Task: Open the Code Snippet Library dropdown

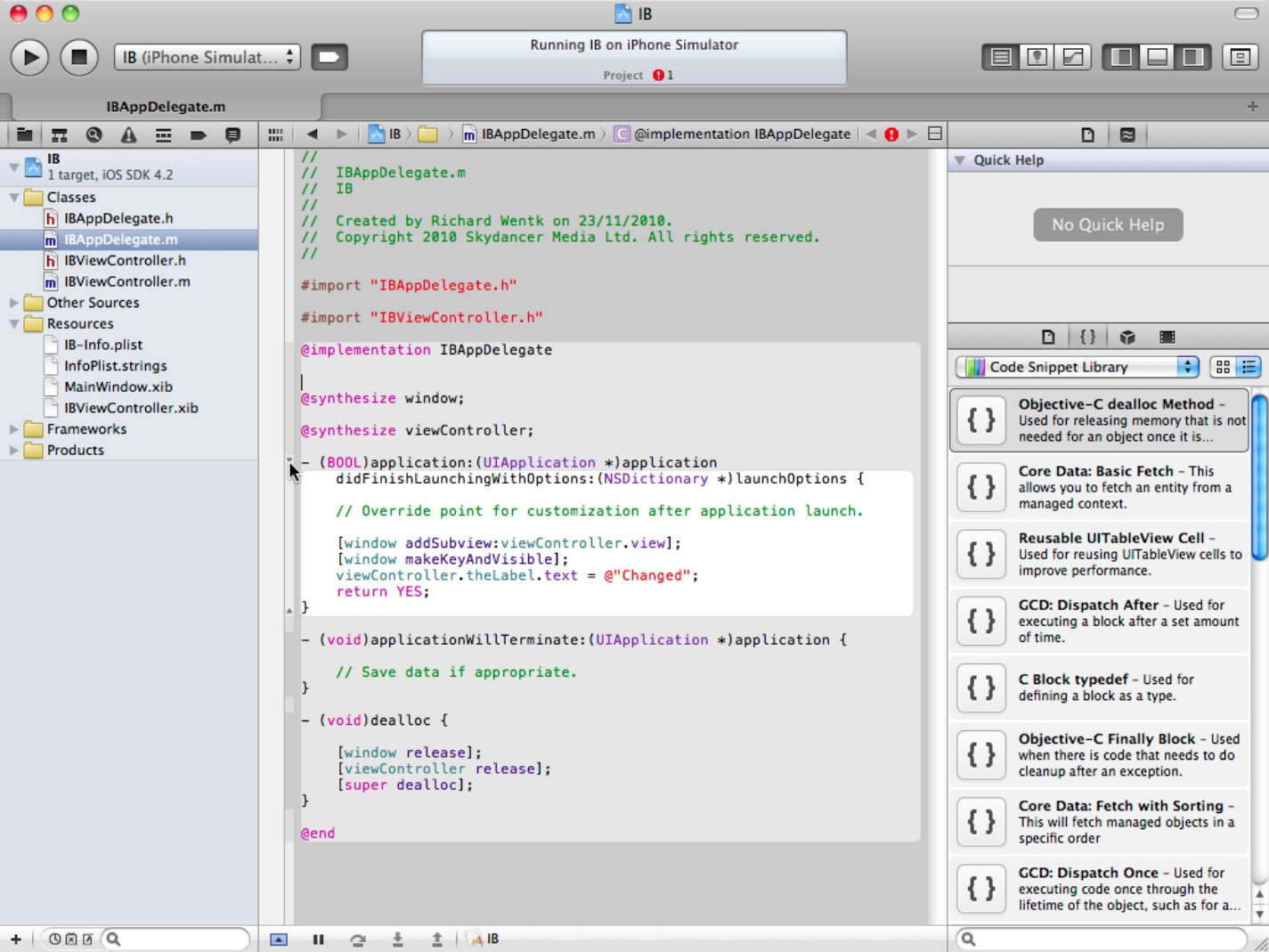Action: pyautogui.click(x=1078, y=367)
